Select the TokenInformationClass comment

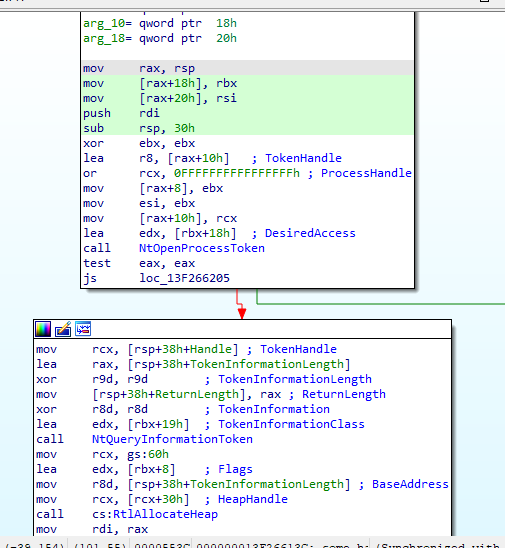[x=291, y=424]
